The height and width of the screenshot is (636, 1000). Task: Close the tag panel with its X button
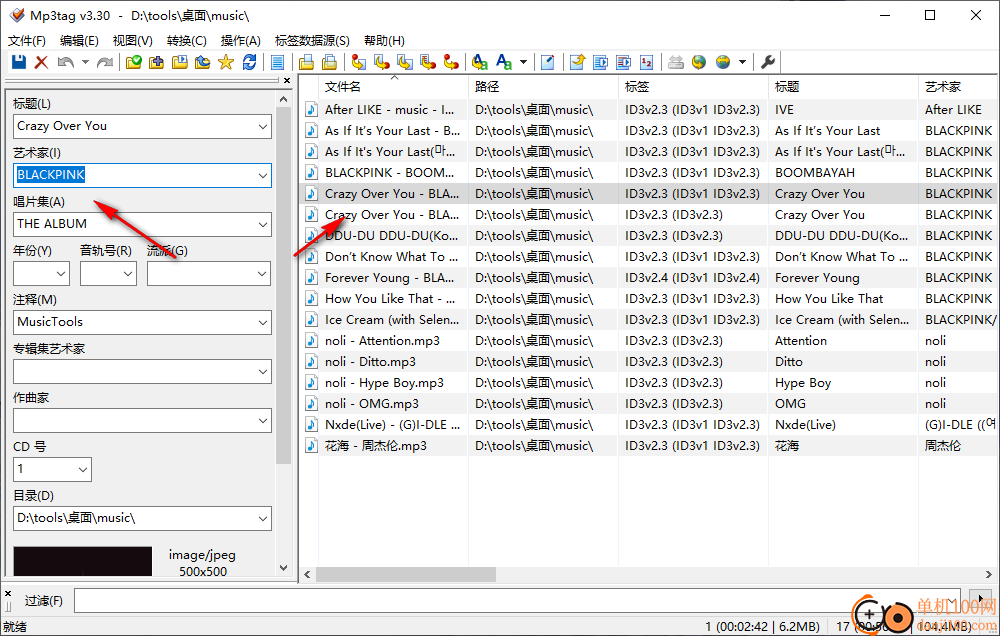[x=286, y=80]
